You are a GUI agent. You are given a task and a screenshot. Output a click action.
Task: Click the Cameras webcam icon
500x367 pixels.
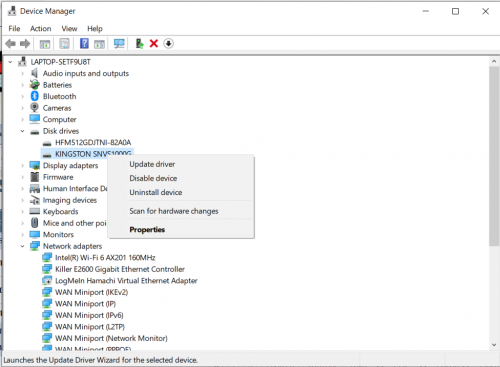tap(34, 108)
